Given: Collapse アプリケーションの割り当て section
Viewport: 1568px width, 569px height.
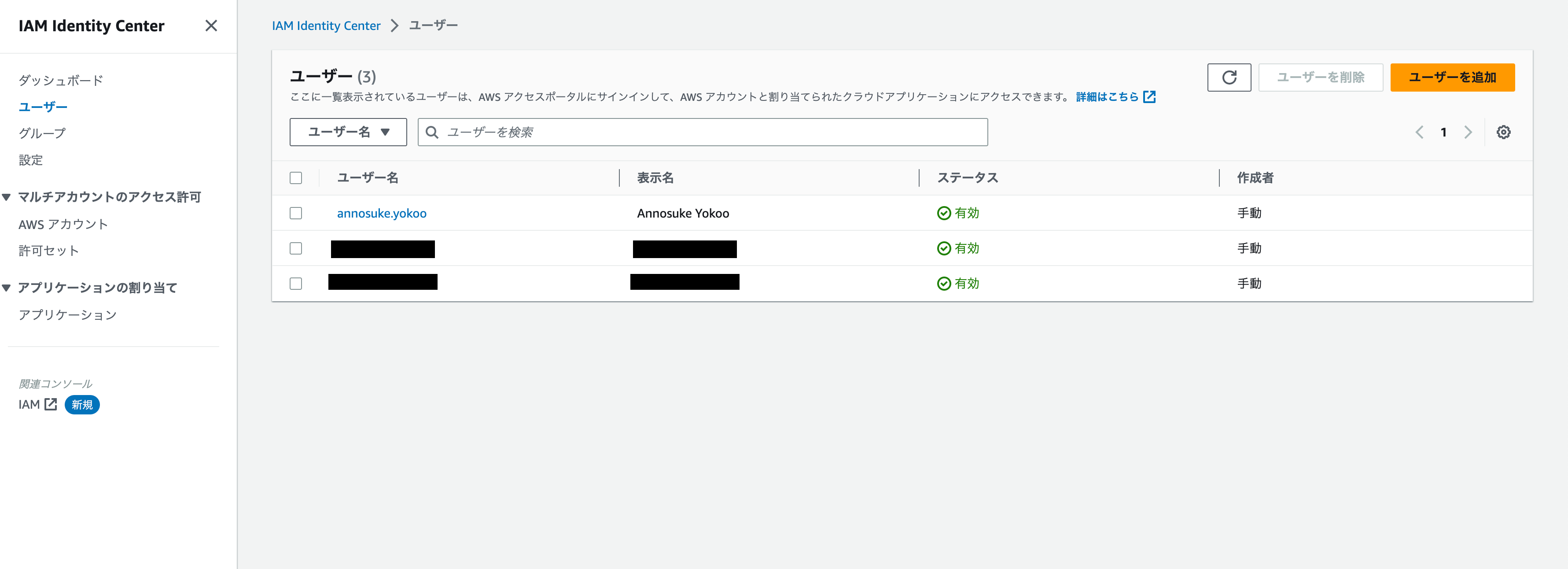Looking at the screenshot, I should point(5,287).
